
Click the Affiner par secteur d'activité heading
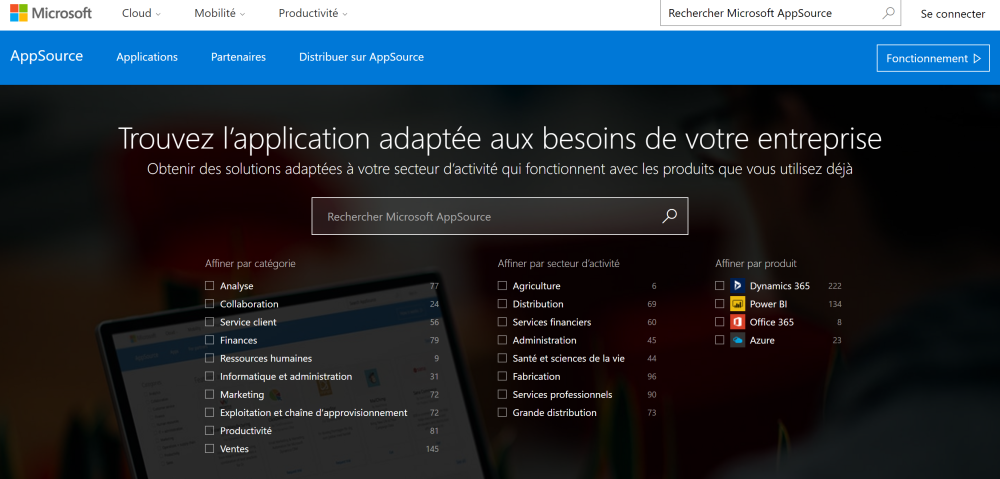(558, 263)
